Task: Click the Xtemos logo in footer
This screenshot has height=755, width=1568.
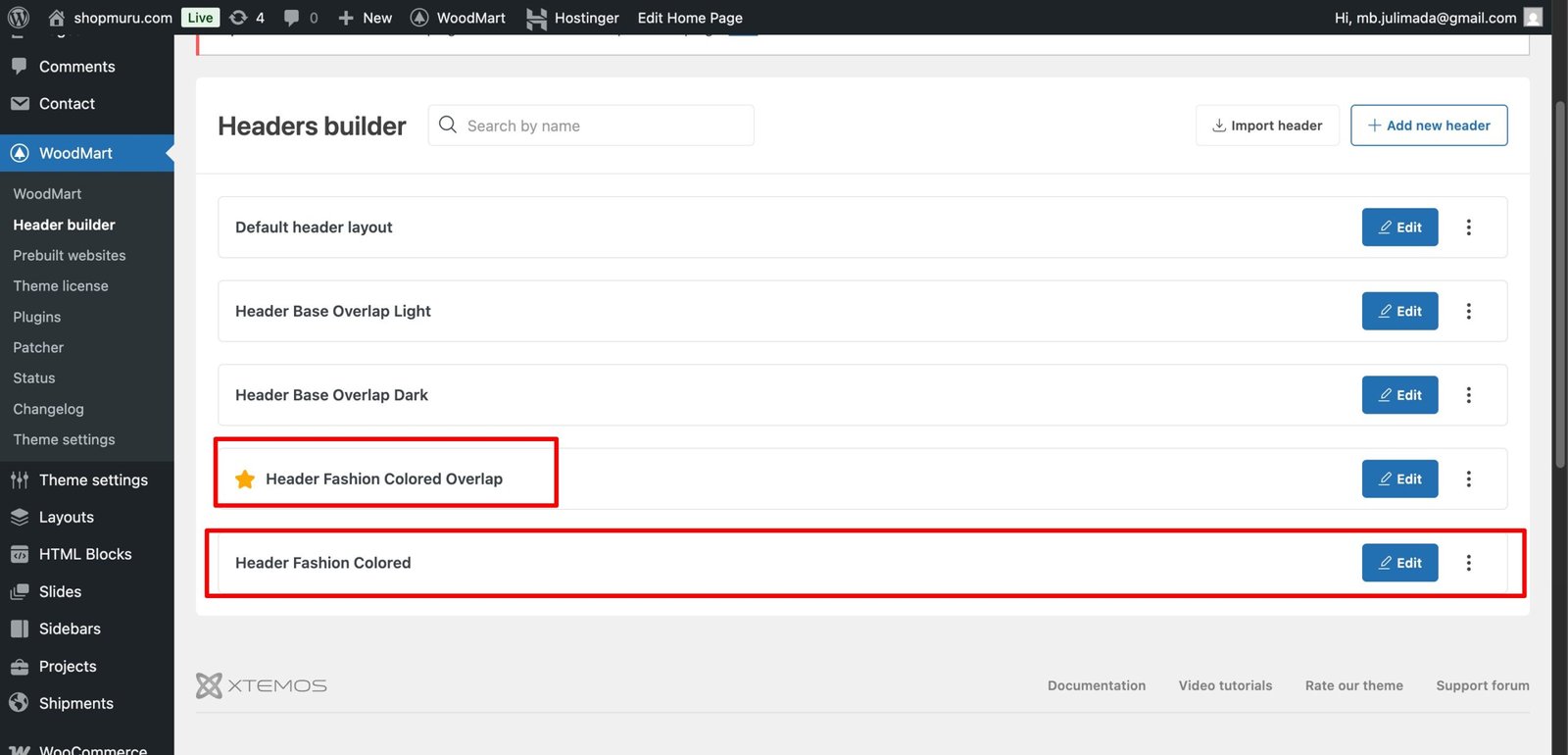Action: point(262,685)
